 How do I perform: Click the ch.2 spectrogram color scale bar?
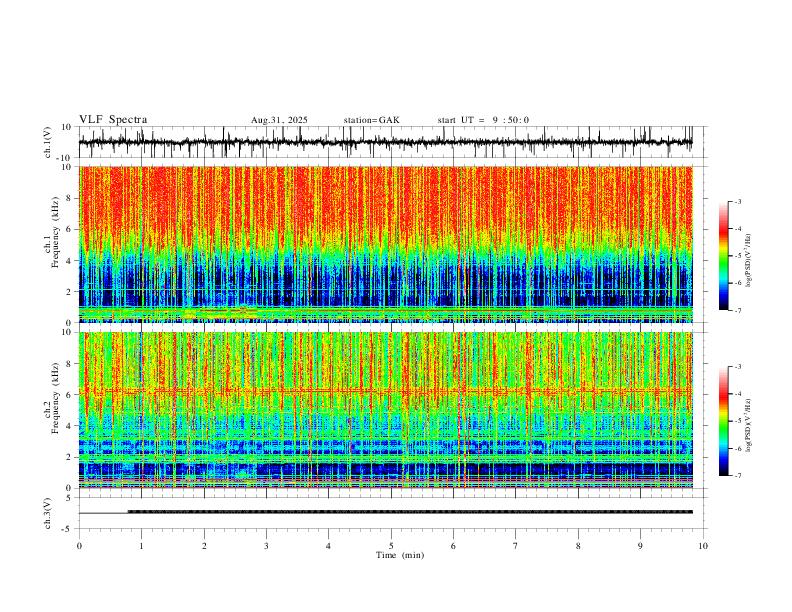pyautogui.click(x=724, y=421)
